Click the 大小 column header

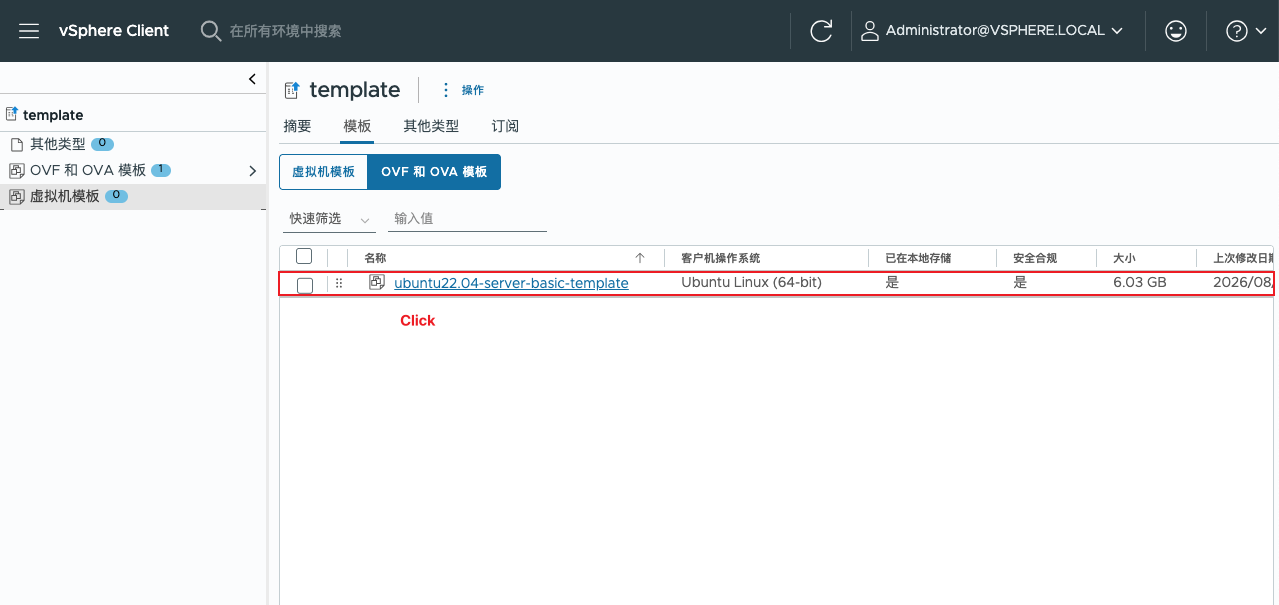point(1124,258)
